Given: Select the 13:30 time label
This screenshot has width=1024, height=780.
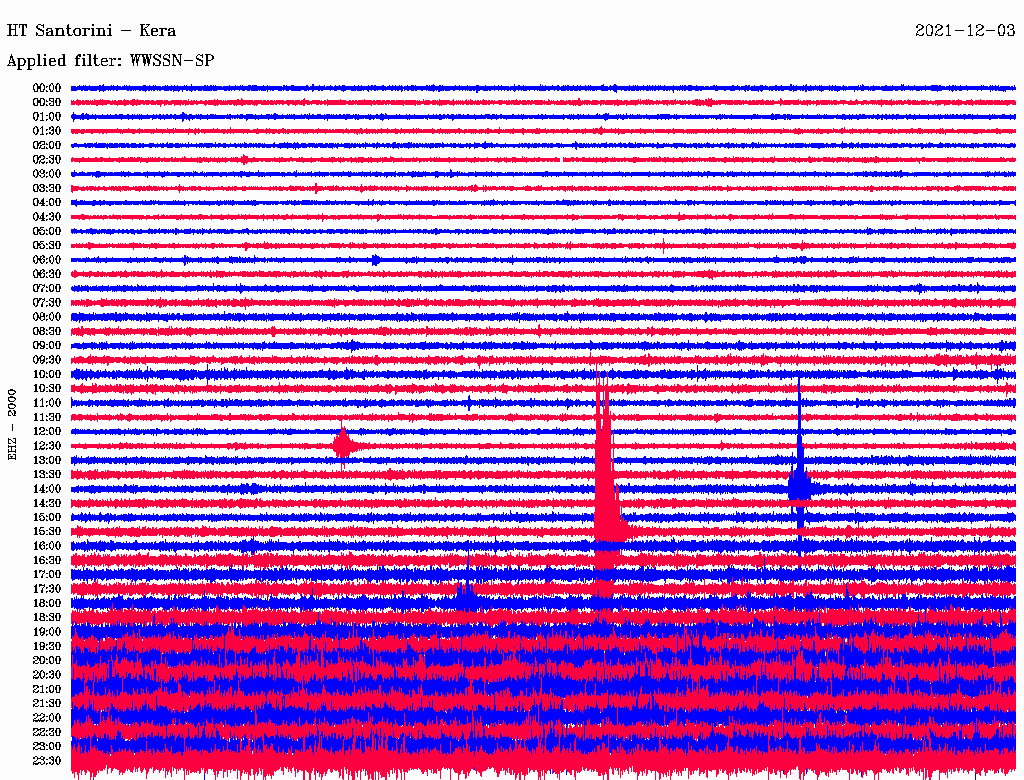Looking at the screenshot, I should (x=47, y=475).
